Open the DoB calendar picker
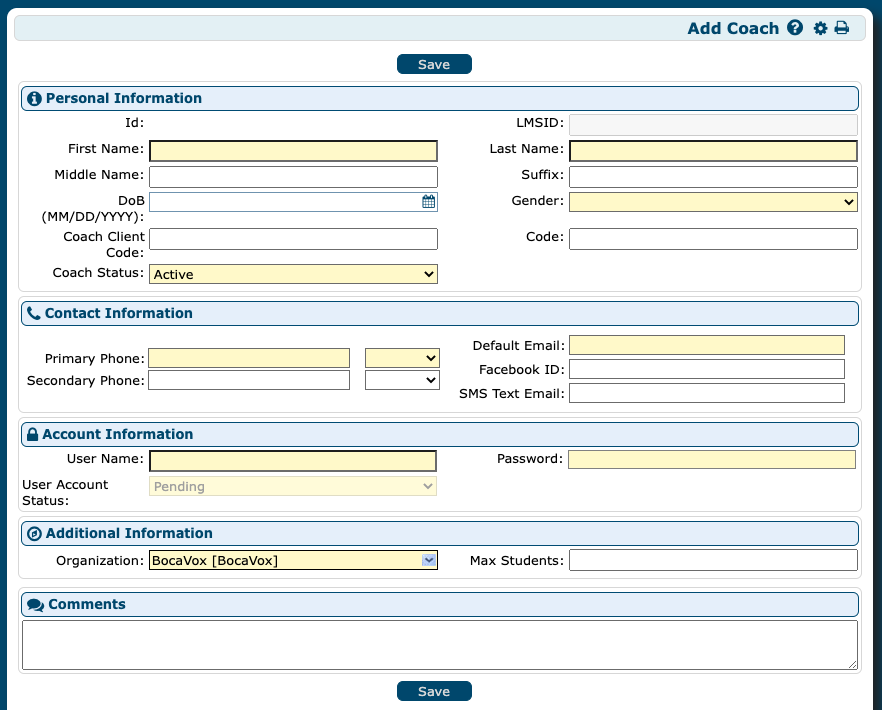The height and width of the screenshot is (710, 882). 428,201
